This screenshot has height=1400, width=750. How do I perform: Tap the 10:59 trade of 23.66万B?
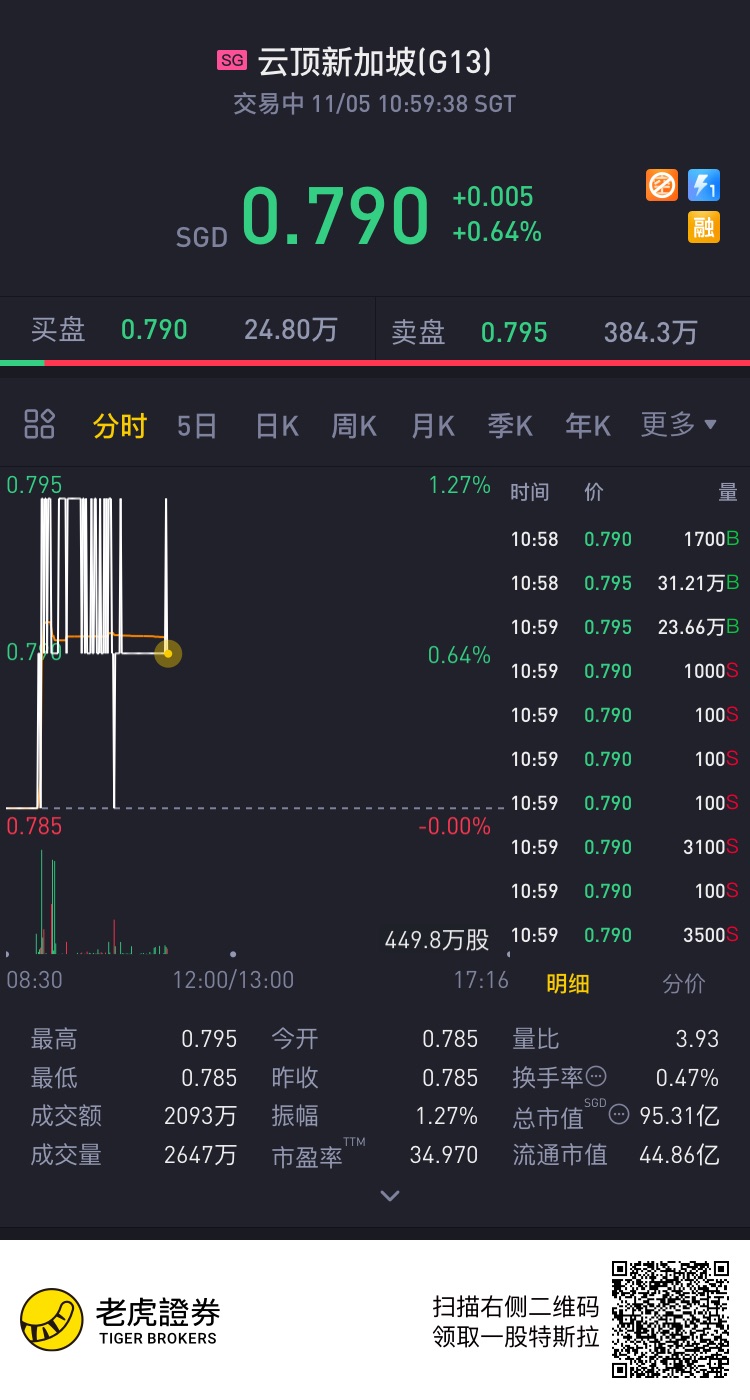coord(625,627)
